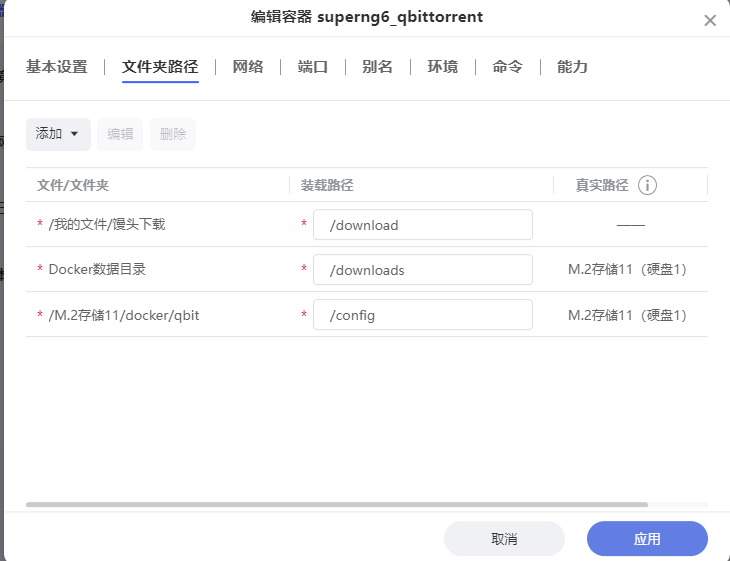The width and height of the screenshot is (730, 561).
Task: Click the /download mount path field
Action: (x=422, y=225)
